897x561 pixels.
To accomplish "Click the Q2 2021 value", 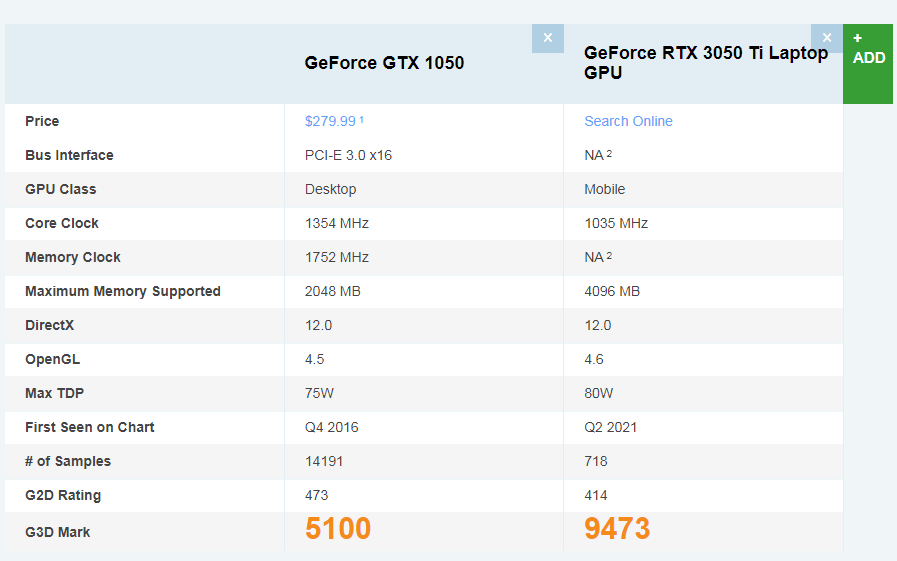I will (x=610, y=427).
